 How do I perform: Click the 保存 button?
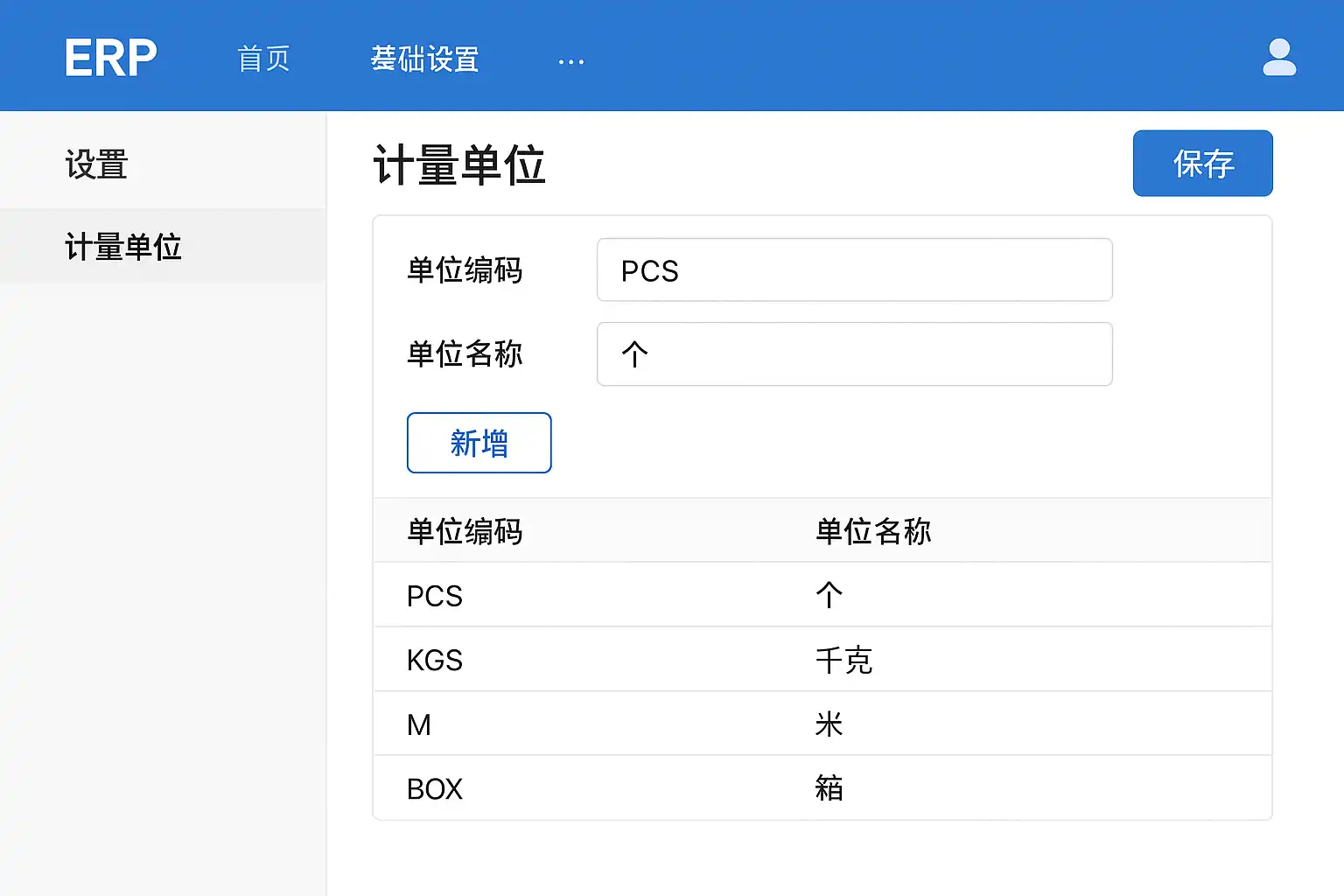coord(1202,164)
